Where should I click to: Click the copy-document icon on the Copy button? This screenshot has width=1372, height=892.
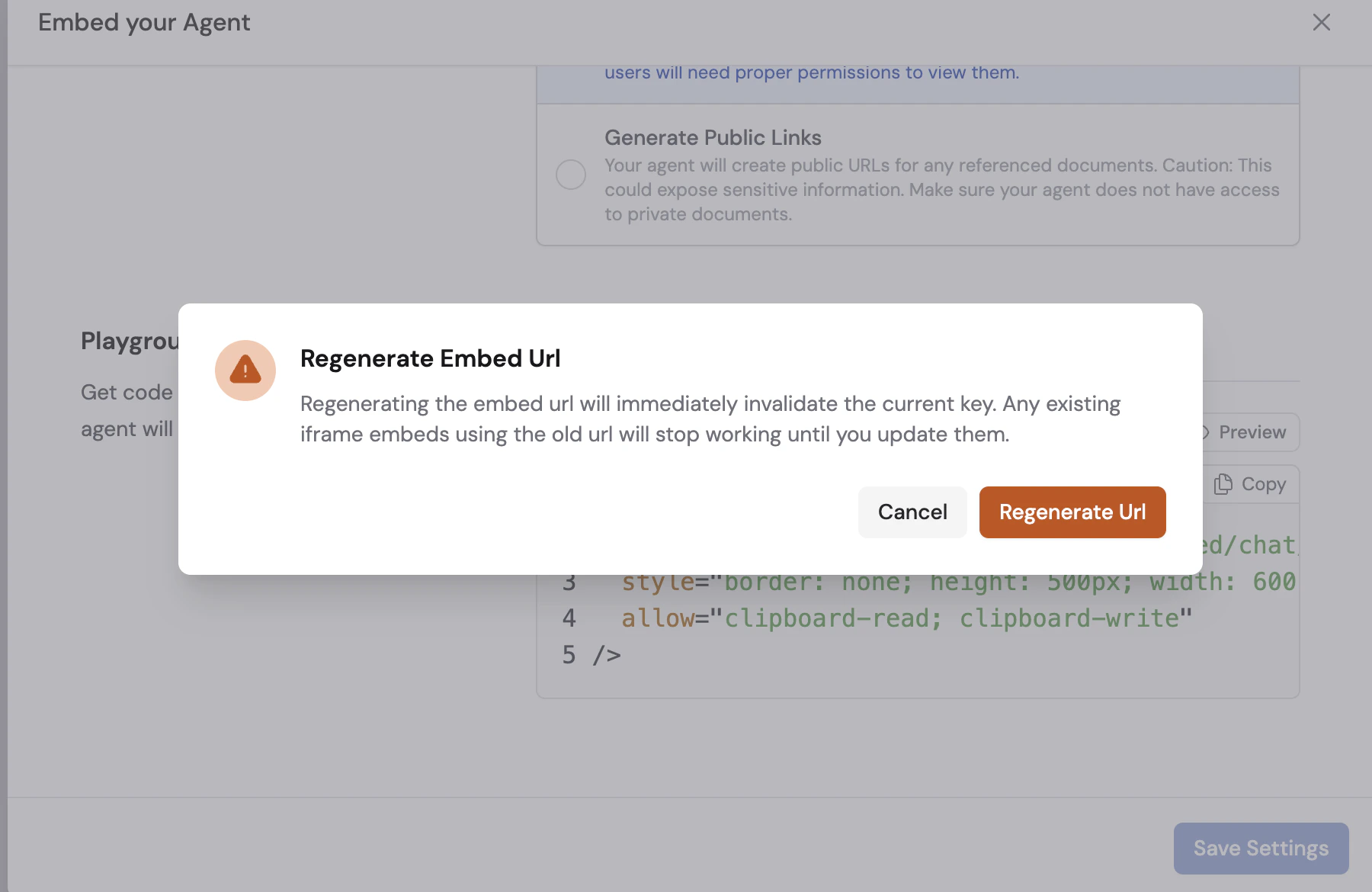point(1224,483)
